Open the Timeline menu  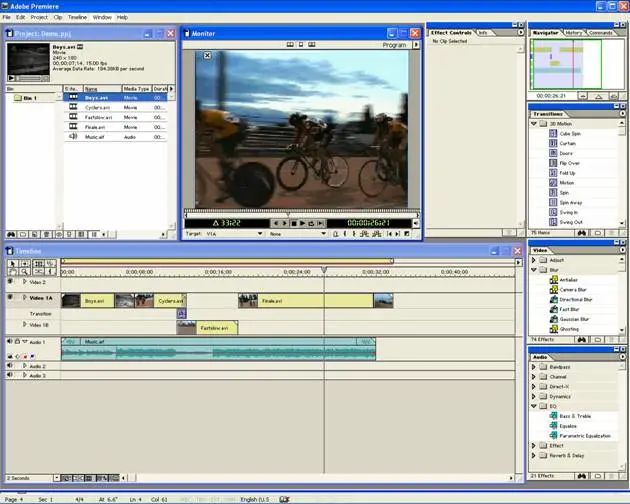pyautogui.click(x=77, y=17)
